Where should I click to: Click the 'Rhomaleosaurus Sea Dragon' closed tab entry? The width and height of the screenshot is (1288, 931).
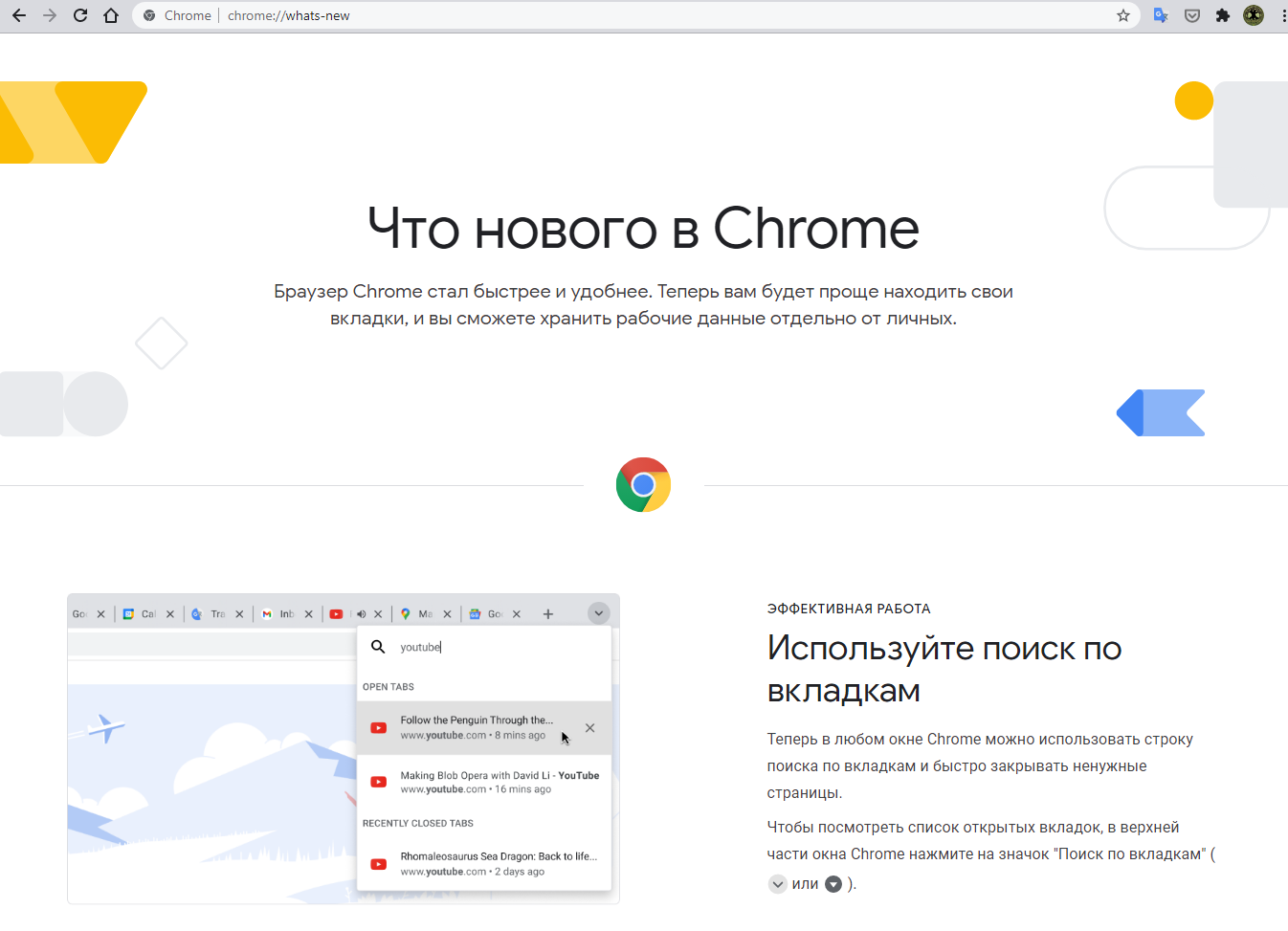click(484, 864)
